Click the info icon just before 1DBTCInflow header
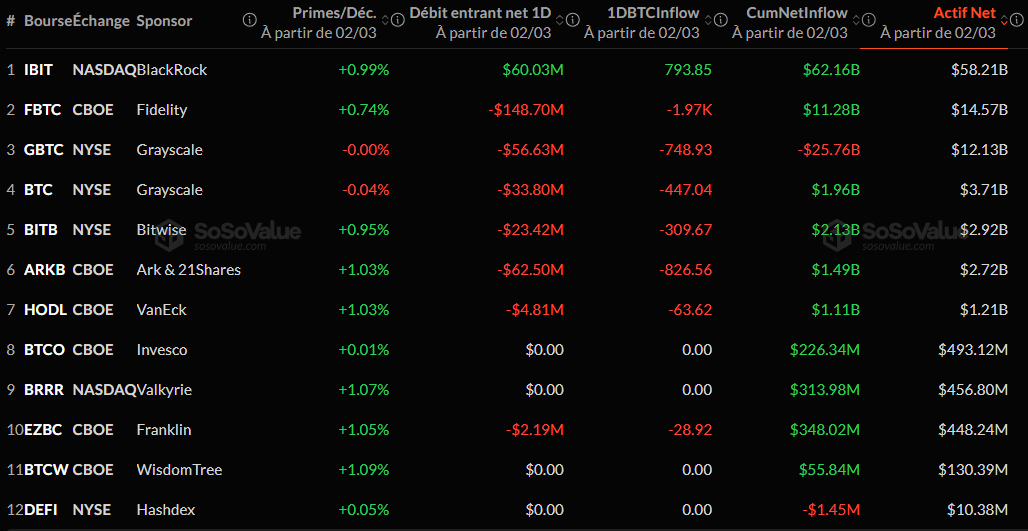1028x531 pixels. (571, 20)
